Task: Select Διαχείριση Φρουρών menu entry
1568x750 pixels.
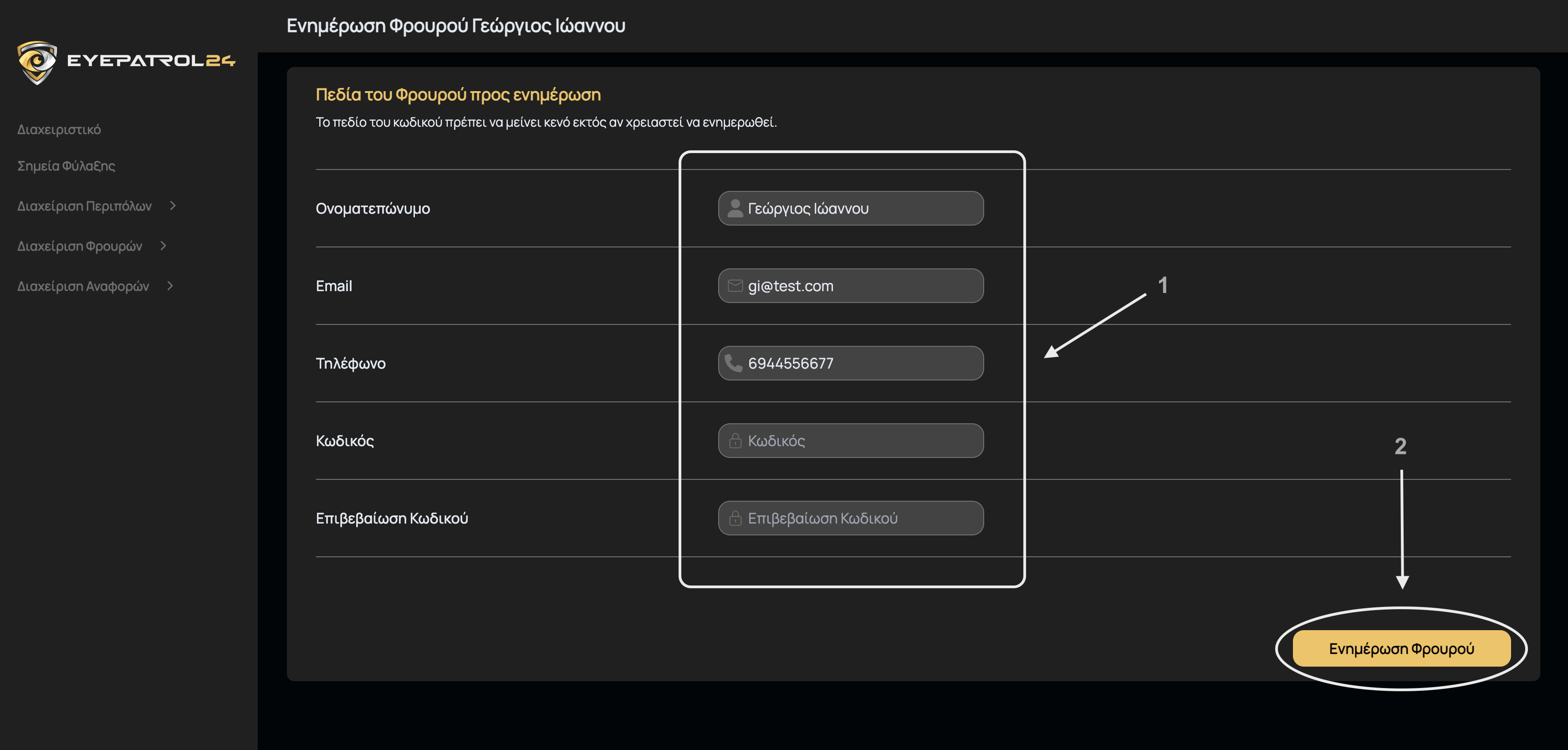Action: pos(80,246)
